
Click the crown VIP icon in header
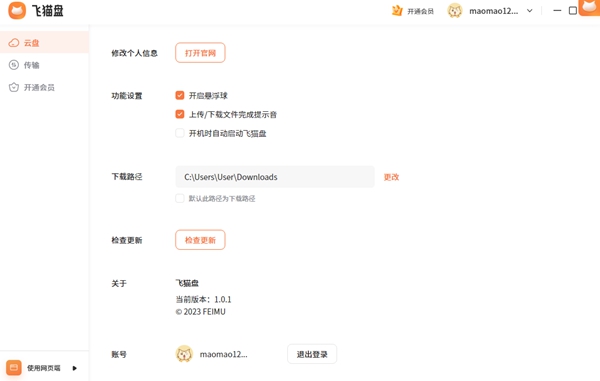(x=397, y=11)
